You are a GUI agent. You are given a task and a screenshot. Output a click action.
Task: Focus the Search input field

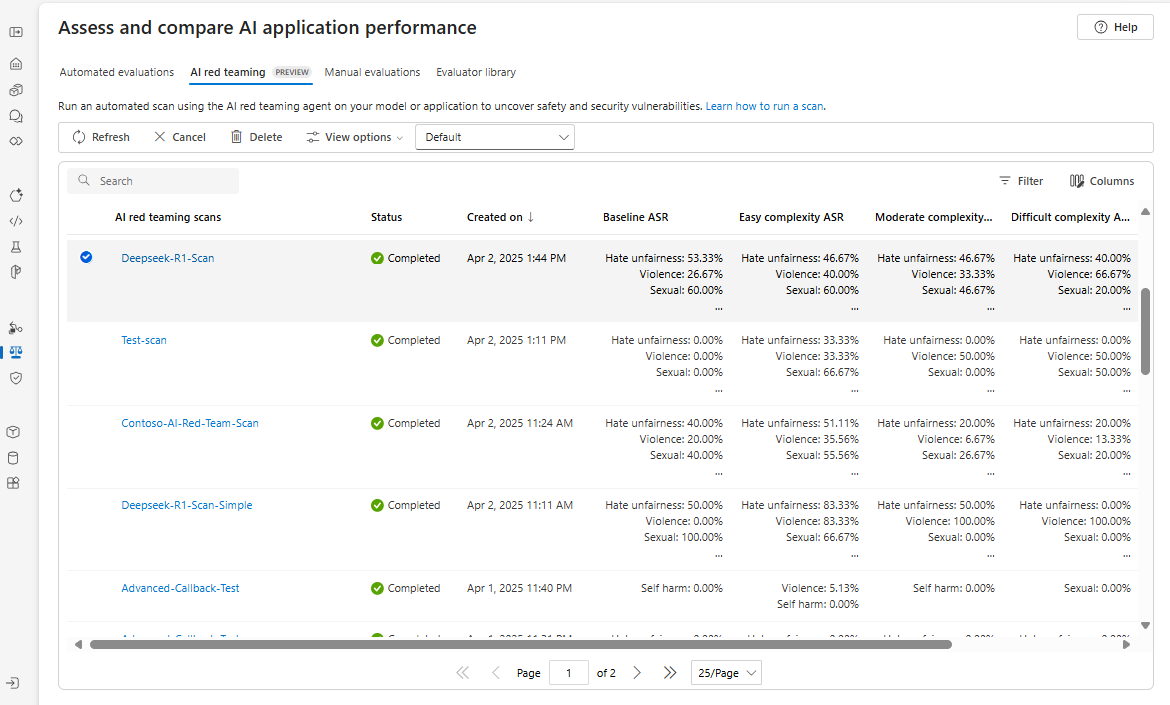[153, 181]
